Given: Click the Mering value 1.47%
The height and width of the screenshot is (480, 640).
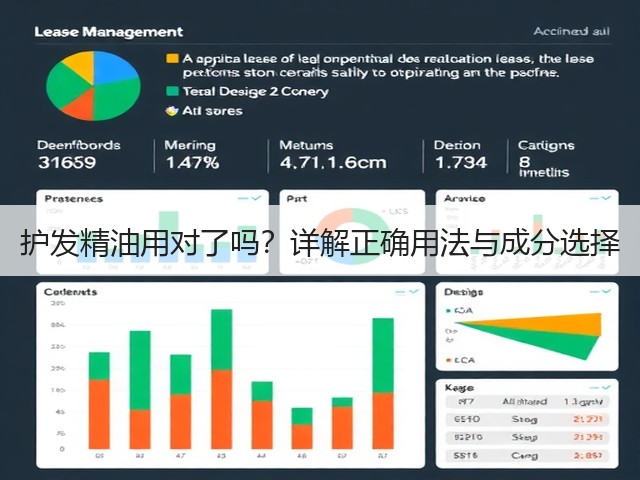Looking at the screenshot, I should pyautogui.click(x=192, y=163).
